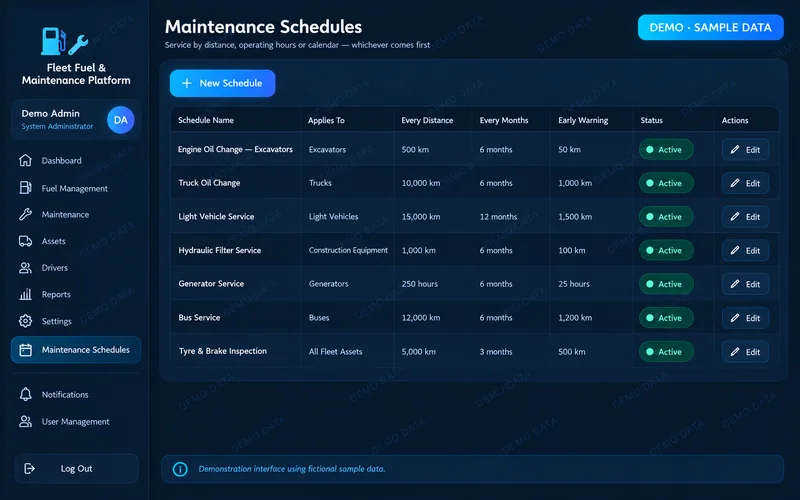Screen dimensions: 800x500
Task: Click the 'Construction Equipment' cell
Action: point(348,250)
